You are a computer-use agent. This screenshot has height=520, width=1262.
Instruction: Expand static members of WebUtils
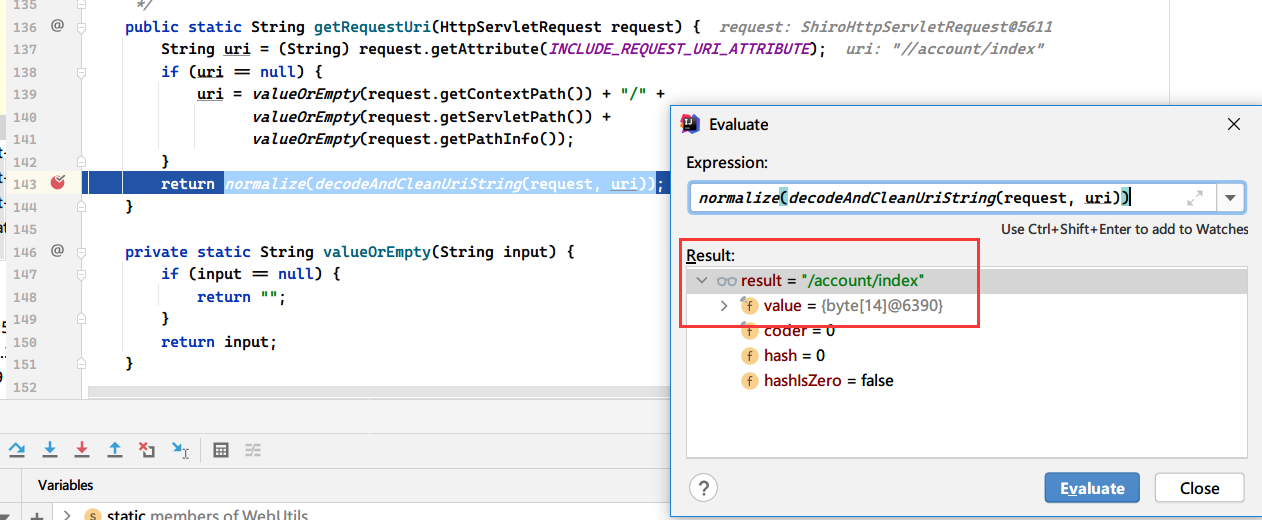(67, 516)
